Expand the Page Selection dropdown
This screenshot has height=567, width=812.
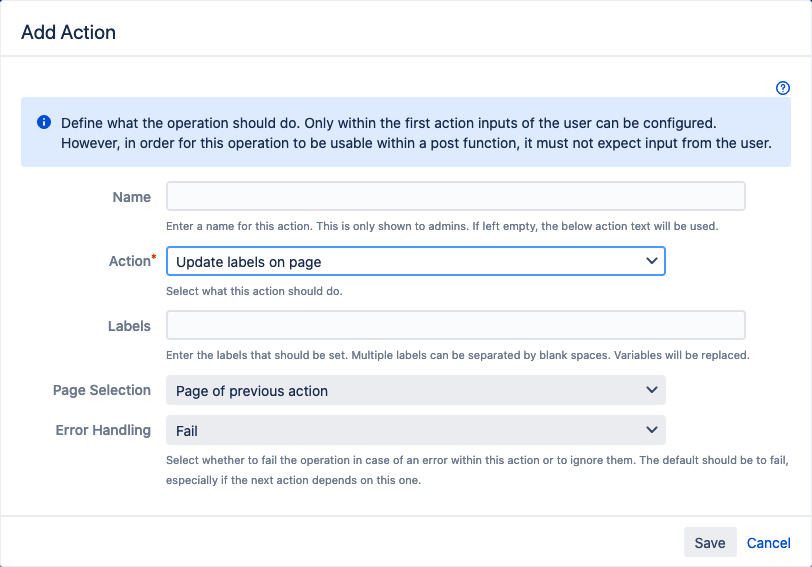(415, 390)
